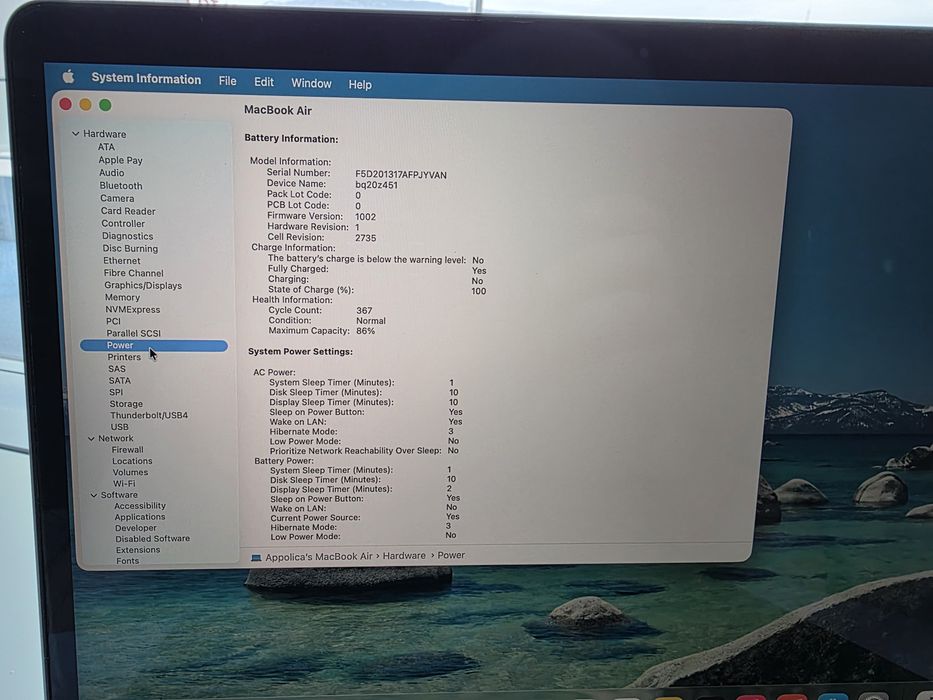Select ATA in the sidebar
933x700 pixels.
(106, 146)
